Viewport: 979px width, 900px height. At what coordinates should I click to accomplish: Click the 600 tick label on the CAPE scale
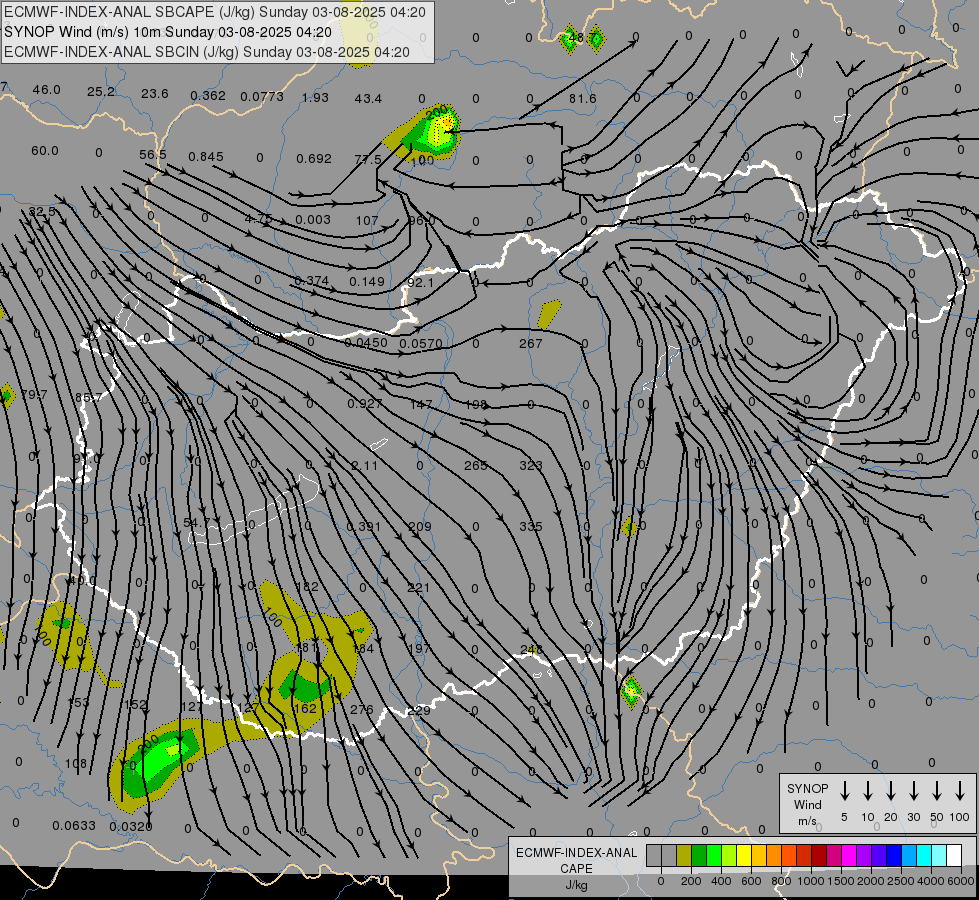(x=750, y=881)
